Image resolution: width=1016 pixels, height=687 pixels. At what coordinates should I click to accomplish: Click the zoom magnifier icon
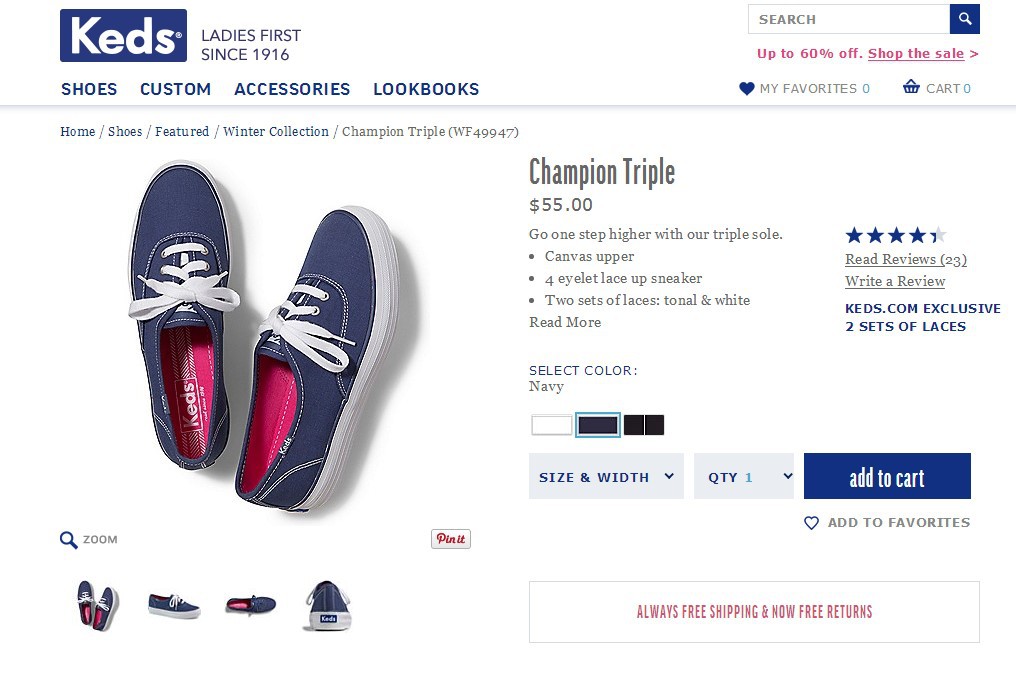pyautogui.click(x=69, y=540)
